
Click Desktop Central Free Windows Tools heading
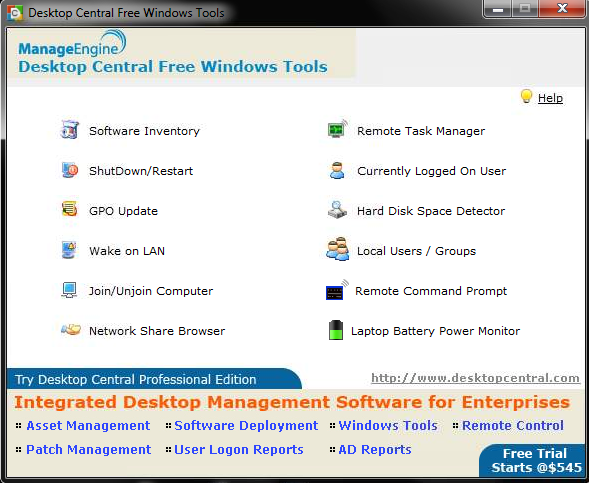(x=173, y=67)
